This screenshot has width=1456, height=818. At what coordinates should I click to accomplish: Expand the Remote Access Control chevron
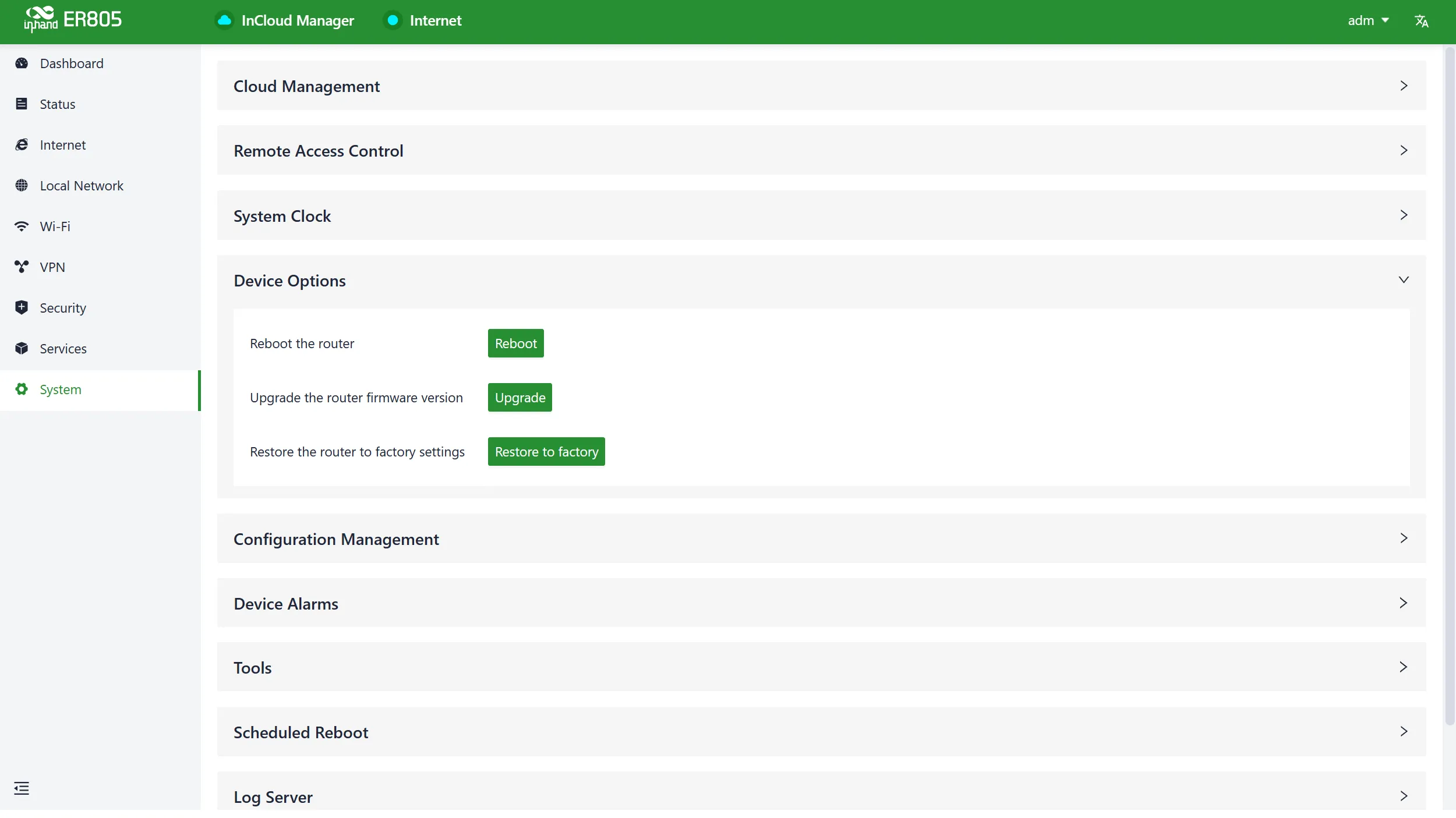click(x=1404, y=150)
